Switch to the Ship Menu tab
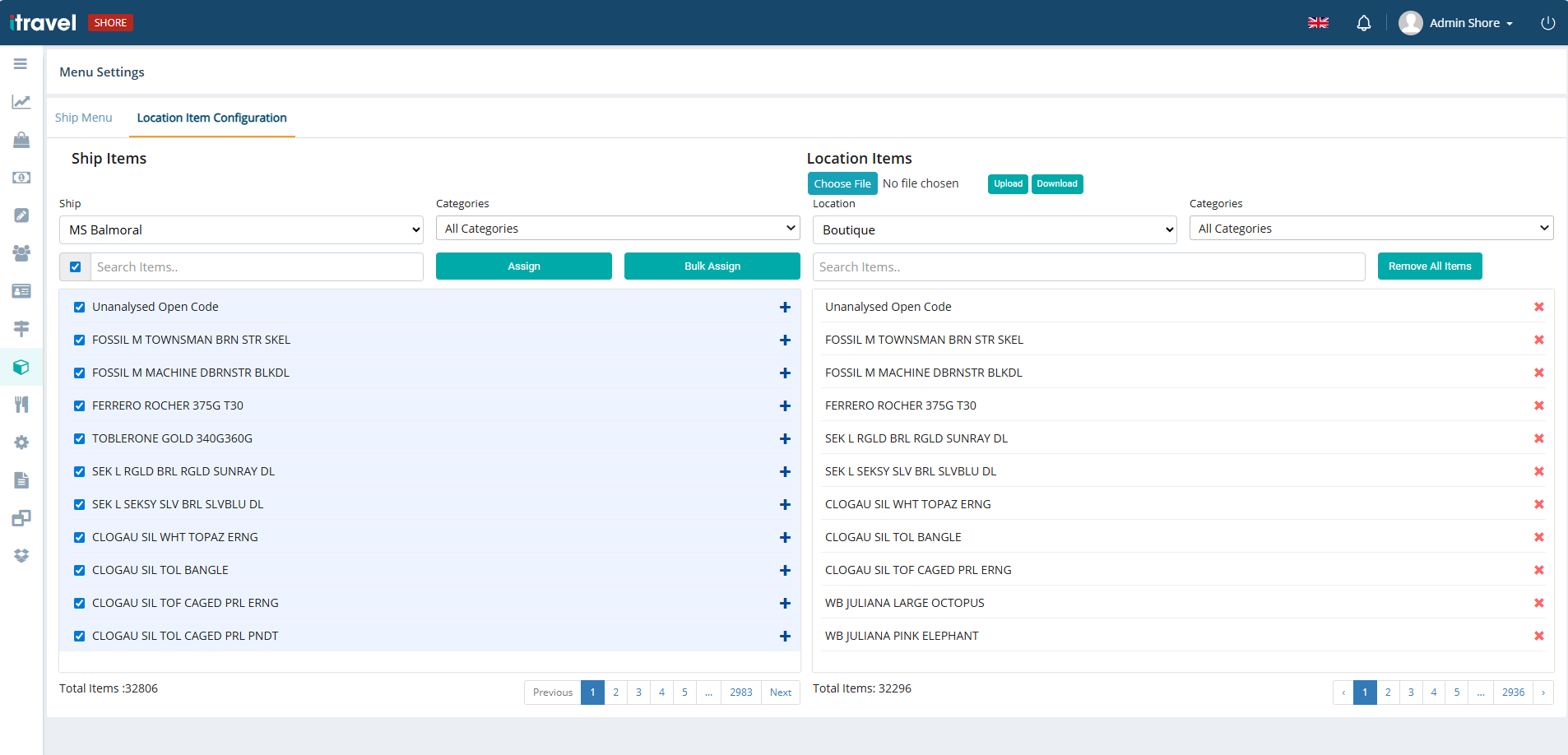This screenshot has height=755, width=1568. point(84,118)
